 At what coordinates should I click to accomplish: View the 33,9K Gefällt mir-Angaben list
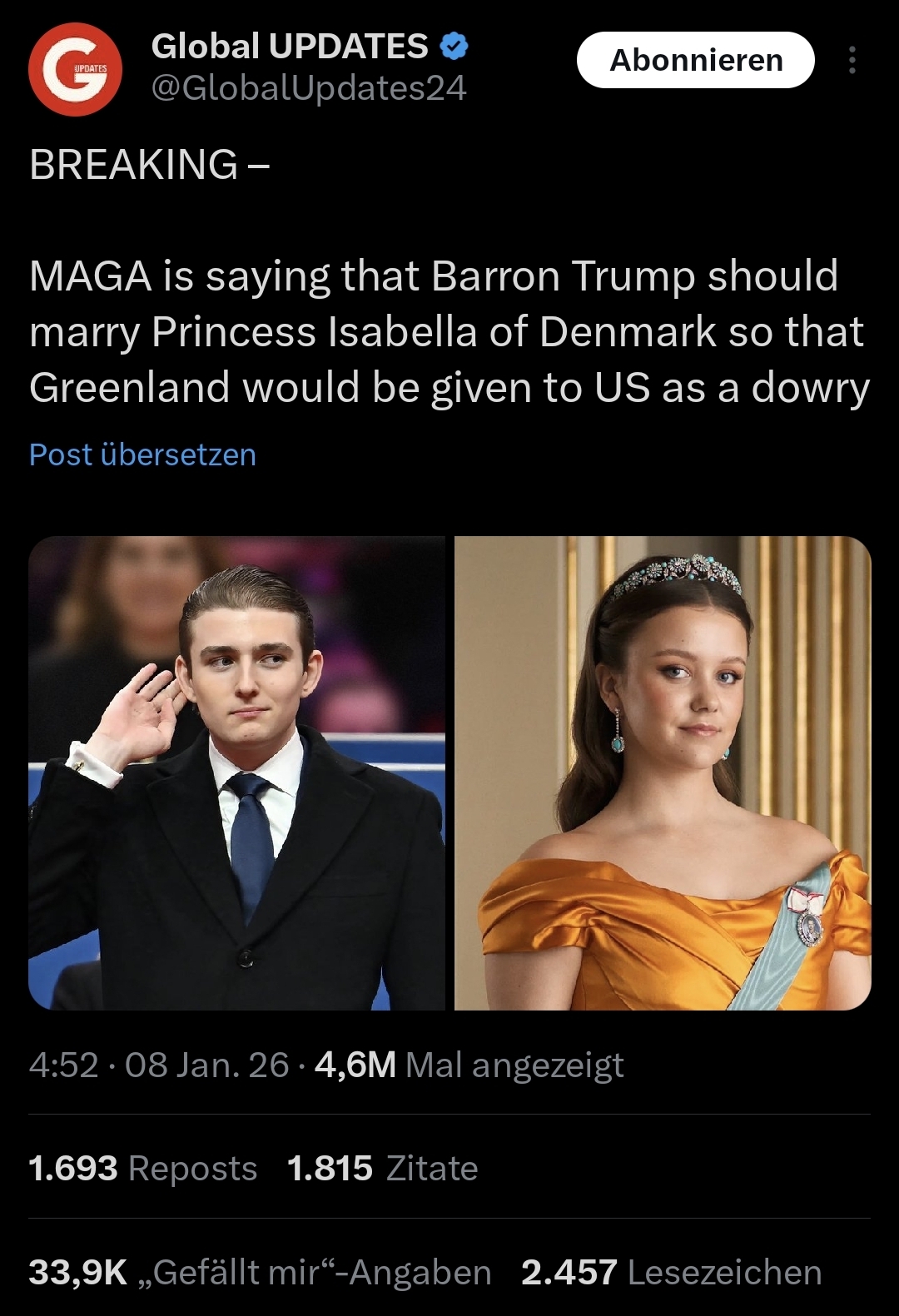point(260,1273)
